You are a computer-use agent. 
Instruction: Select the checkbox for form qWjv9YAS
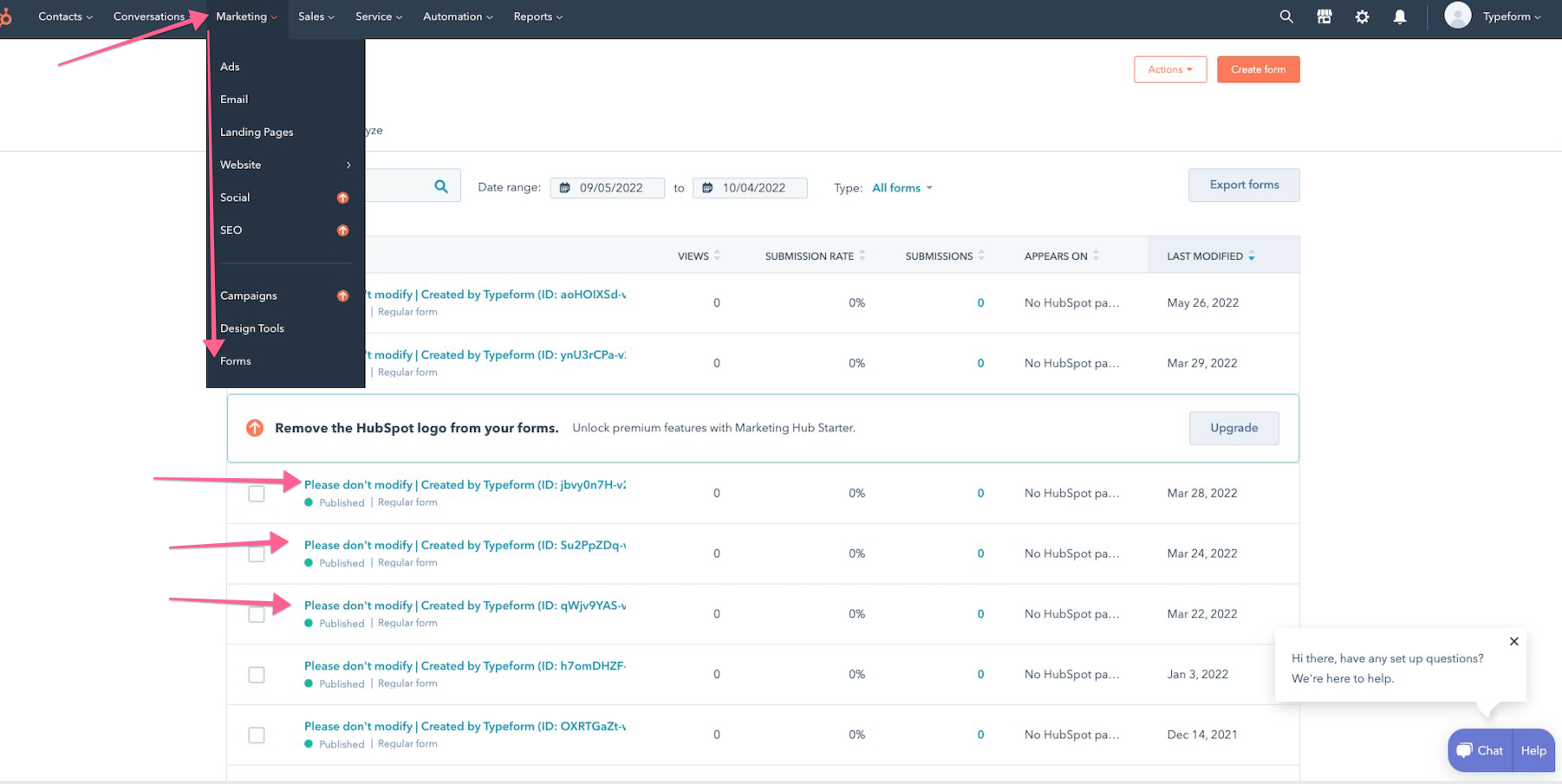[257, 614]
